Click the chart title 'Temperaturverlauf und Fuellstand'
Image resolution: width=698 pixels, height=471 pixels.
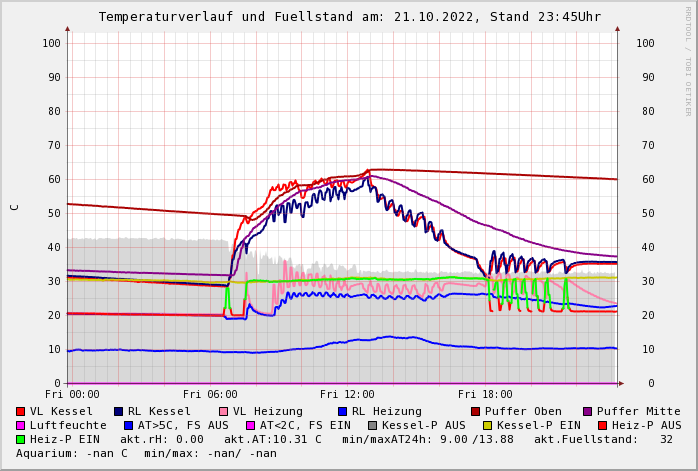[x=272, y=17]
